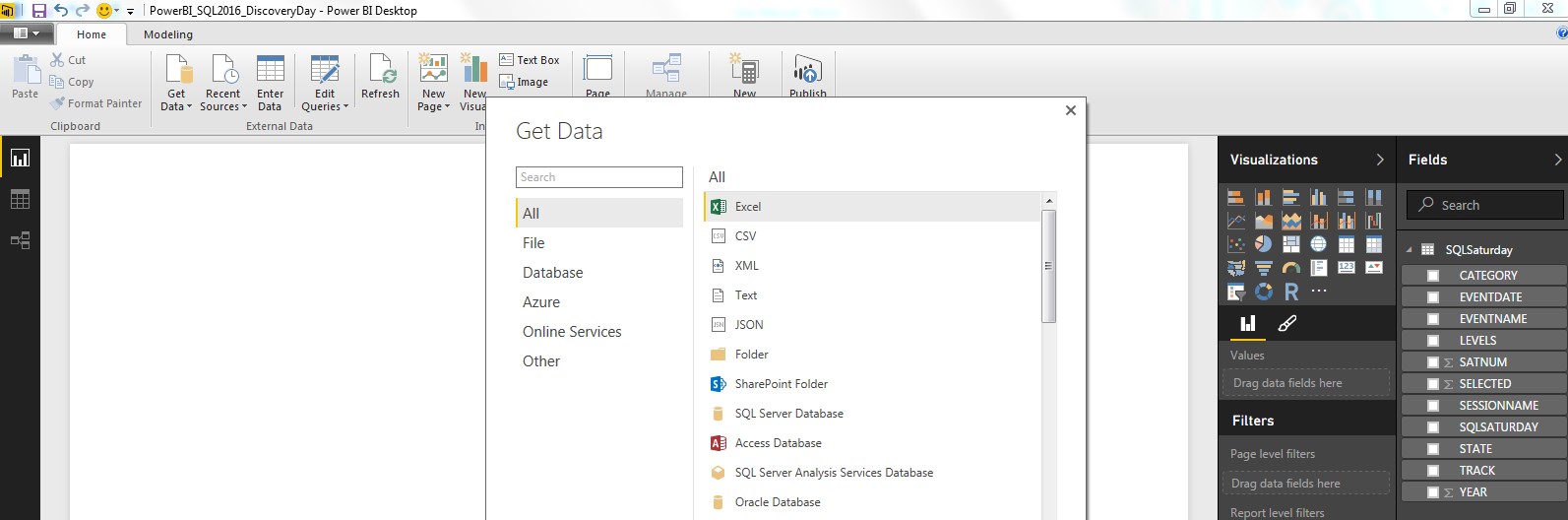This screenshot has width=1568, height=520.
Task: Tick the LEVELS field checkbox
Action: click(1433, 341)
